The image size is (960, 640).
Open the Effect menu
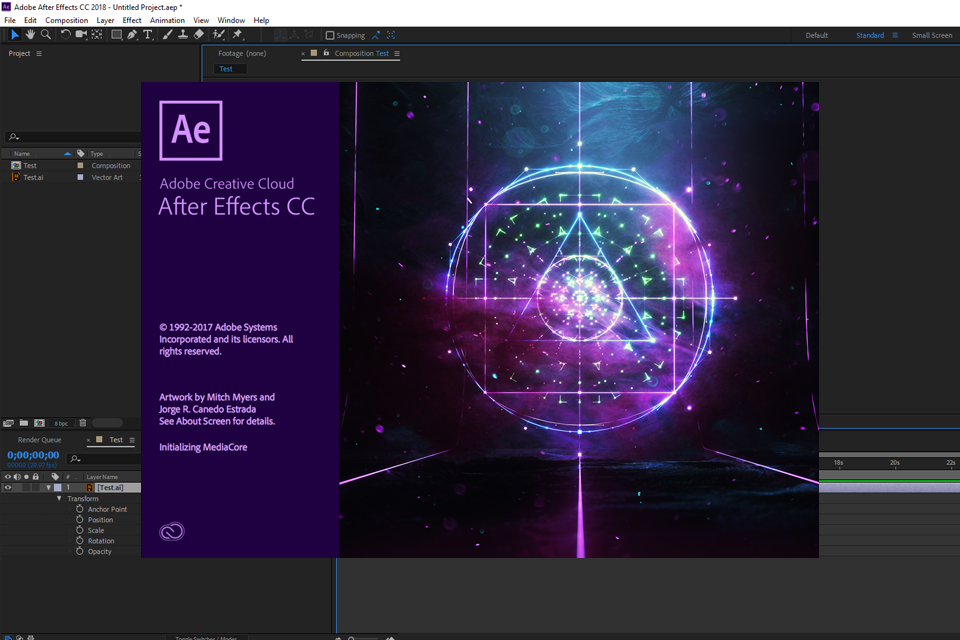(x=132, y=20)
